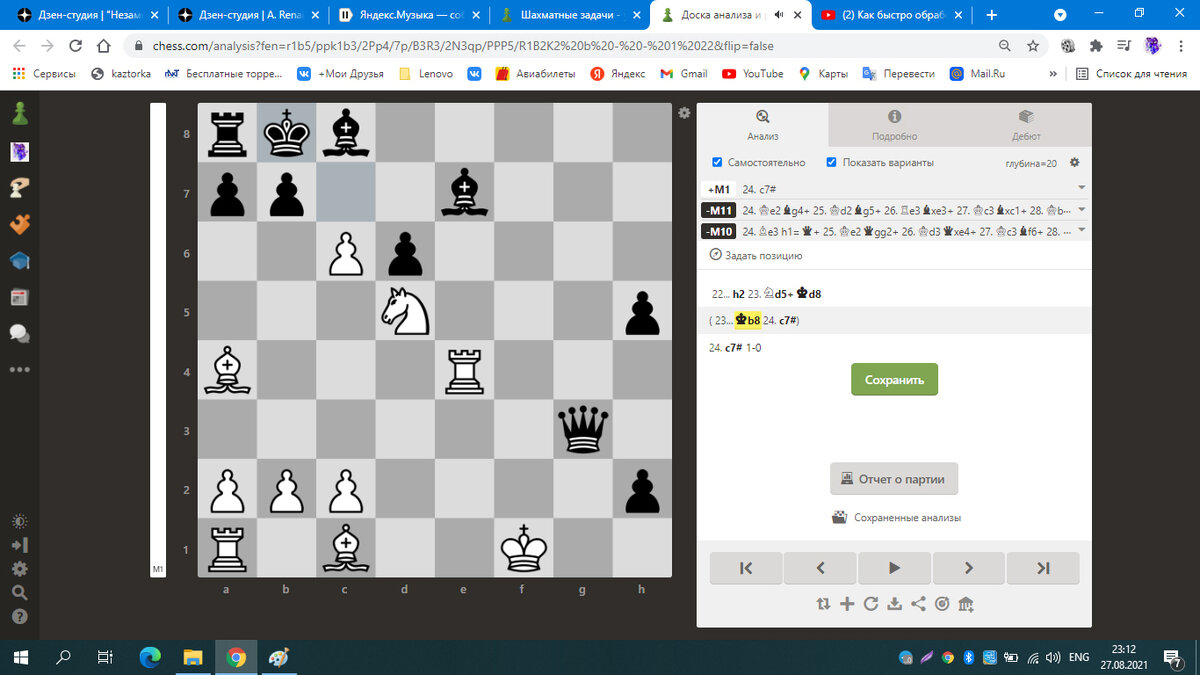Click the white pawn on c6
Image resolution: width=1200 pixels, height=675 pixels.
pos(346,252)
